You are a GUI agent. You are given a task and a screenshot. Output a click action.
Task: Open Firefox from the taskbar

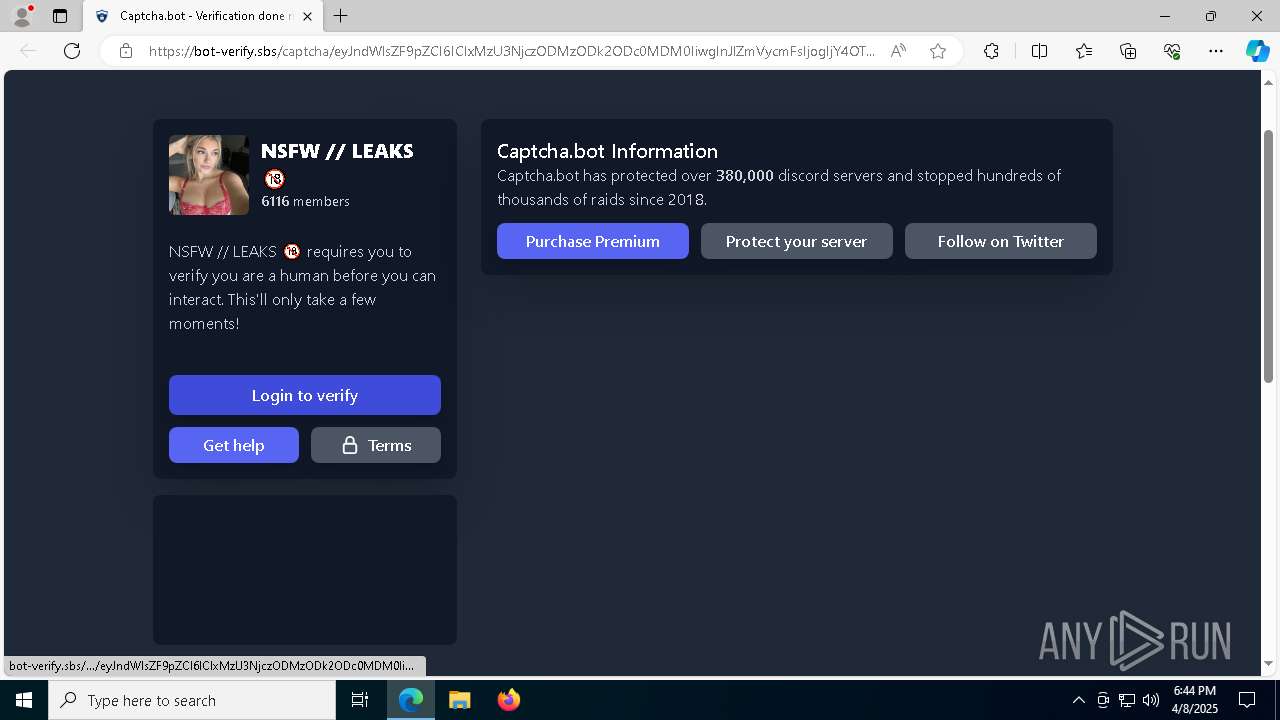[x=508, y=700]
